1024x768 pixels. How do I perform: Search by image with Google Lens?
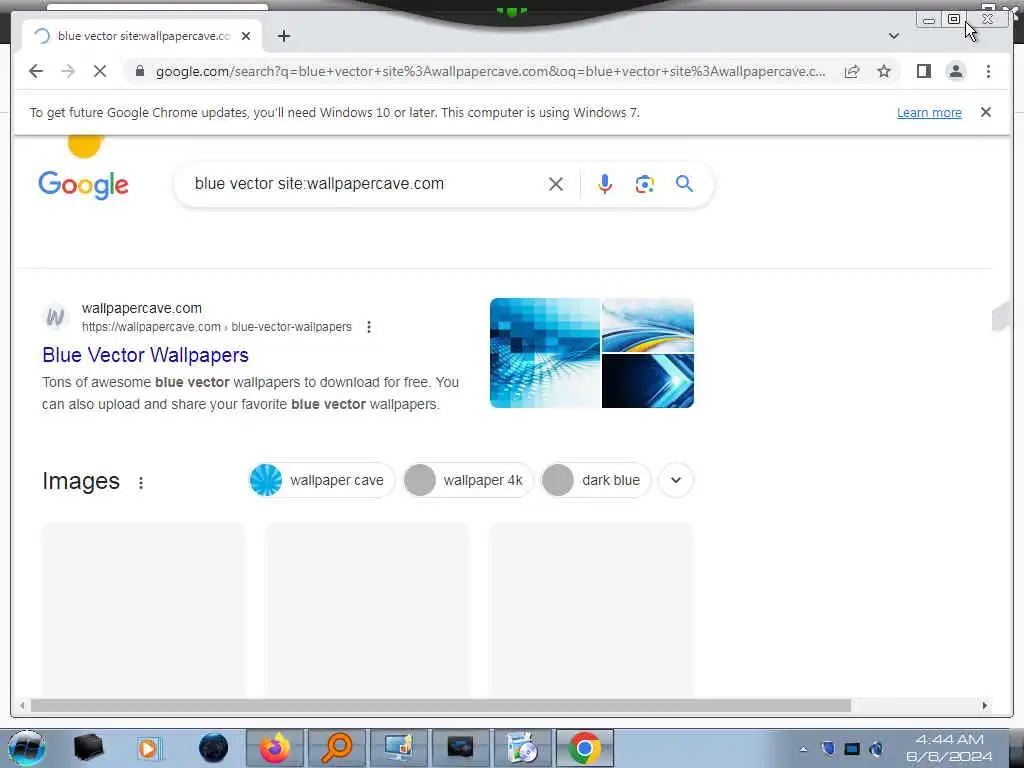click(645, 184)
